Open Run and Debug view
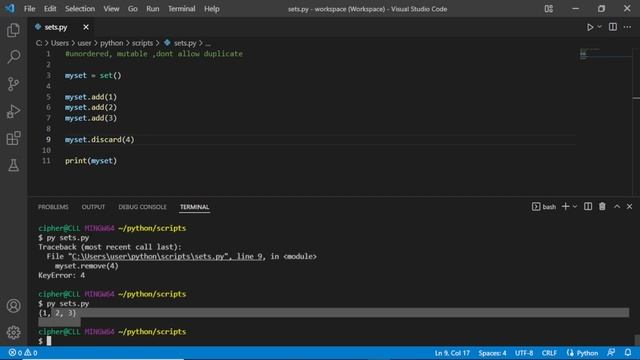 click(x=13, y=111)
